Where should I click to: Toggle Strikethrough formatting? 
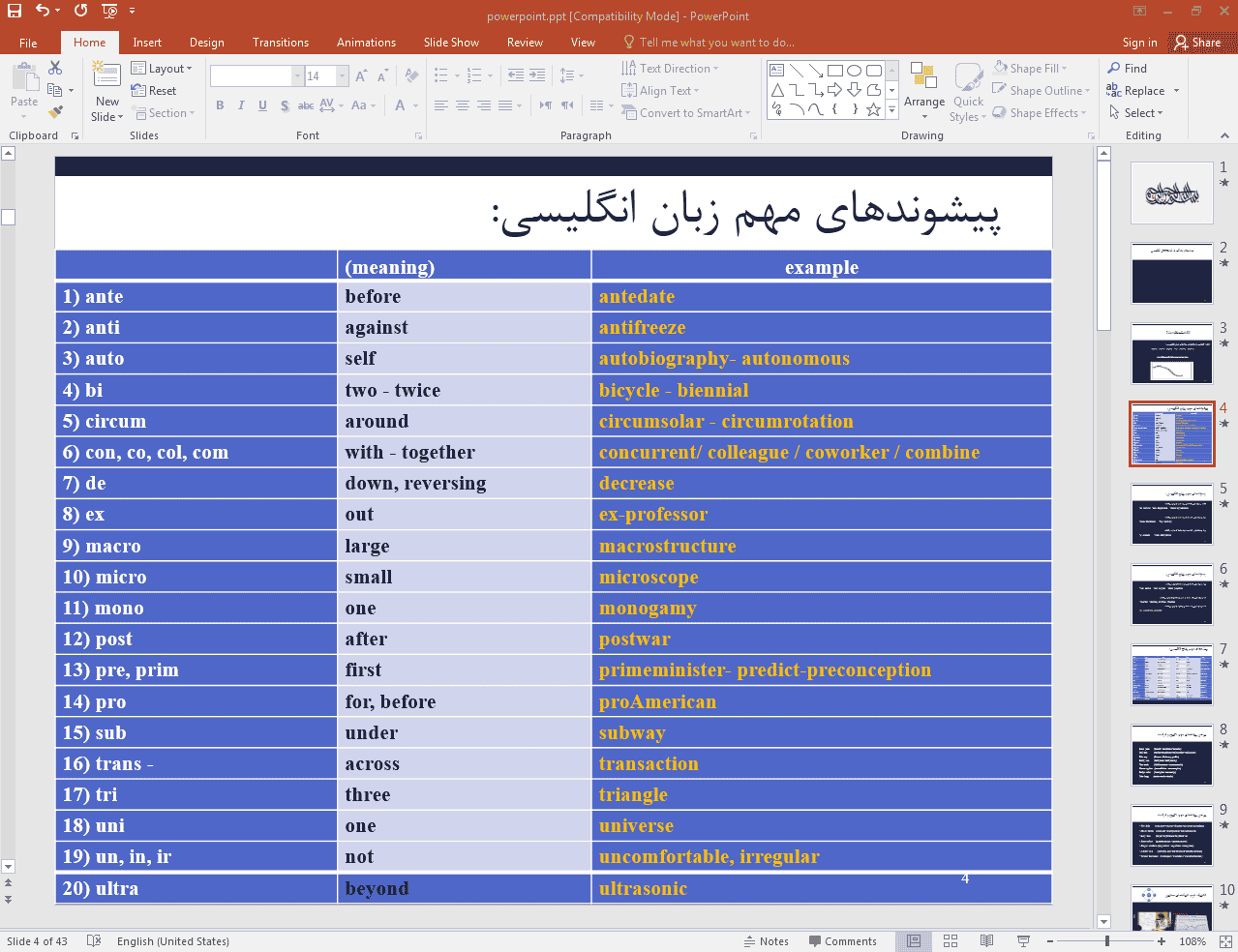coord(305,105)
